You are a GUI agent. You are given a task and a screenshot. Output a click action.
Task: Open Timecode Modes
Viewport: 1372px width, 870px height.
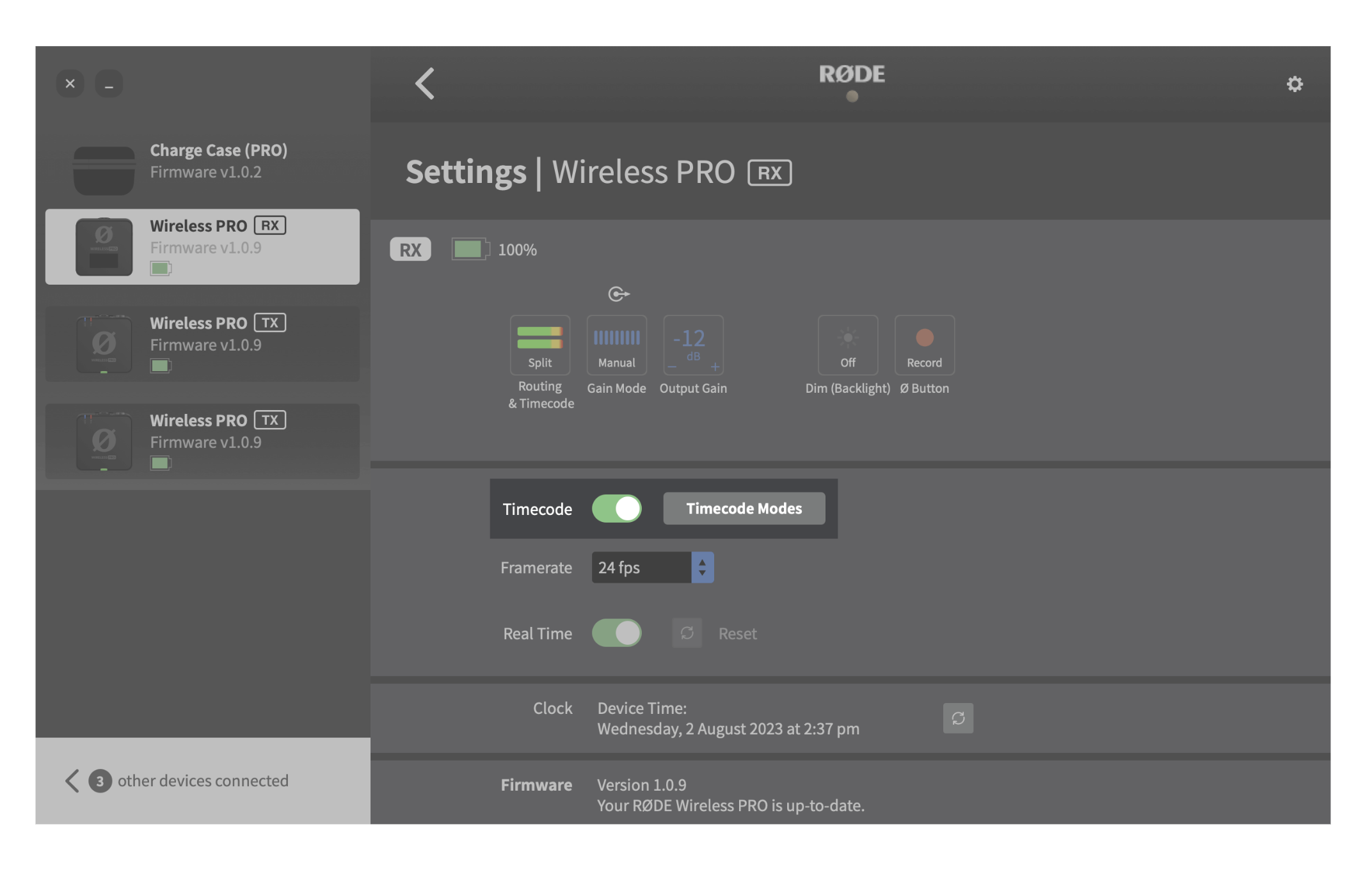(744, 509)
